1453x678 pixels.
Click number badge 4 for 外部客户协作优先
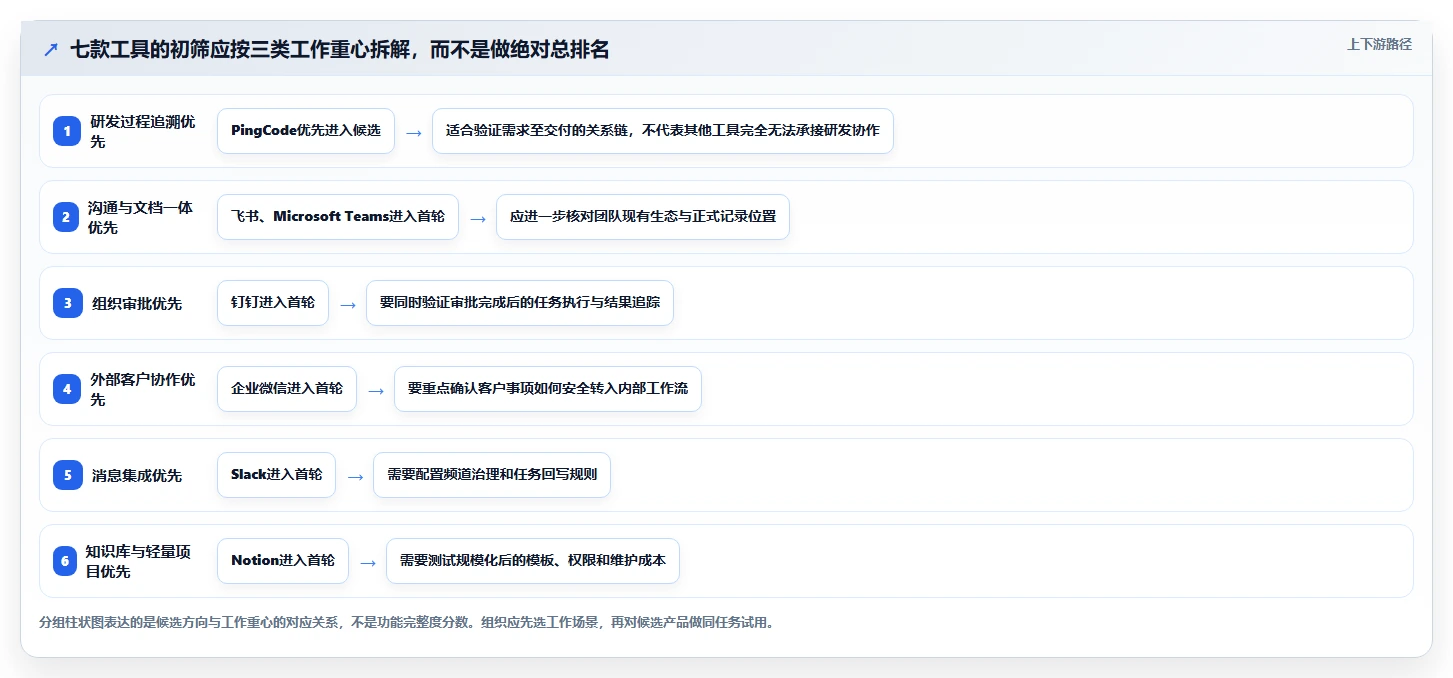point(67,389)
